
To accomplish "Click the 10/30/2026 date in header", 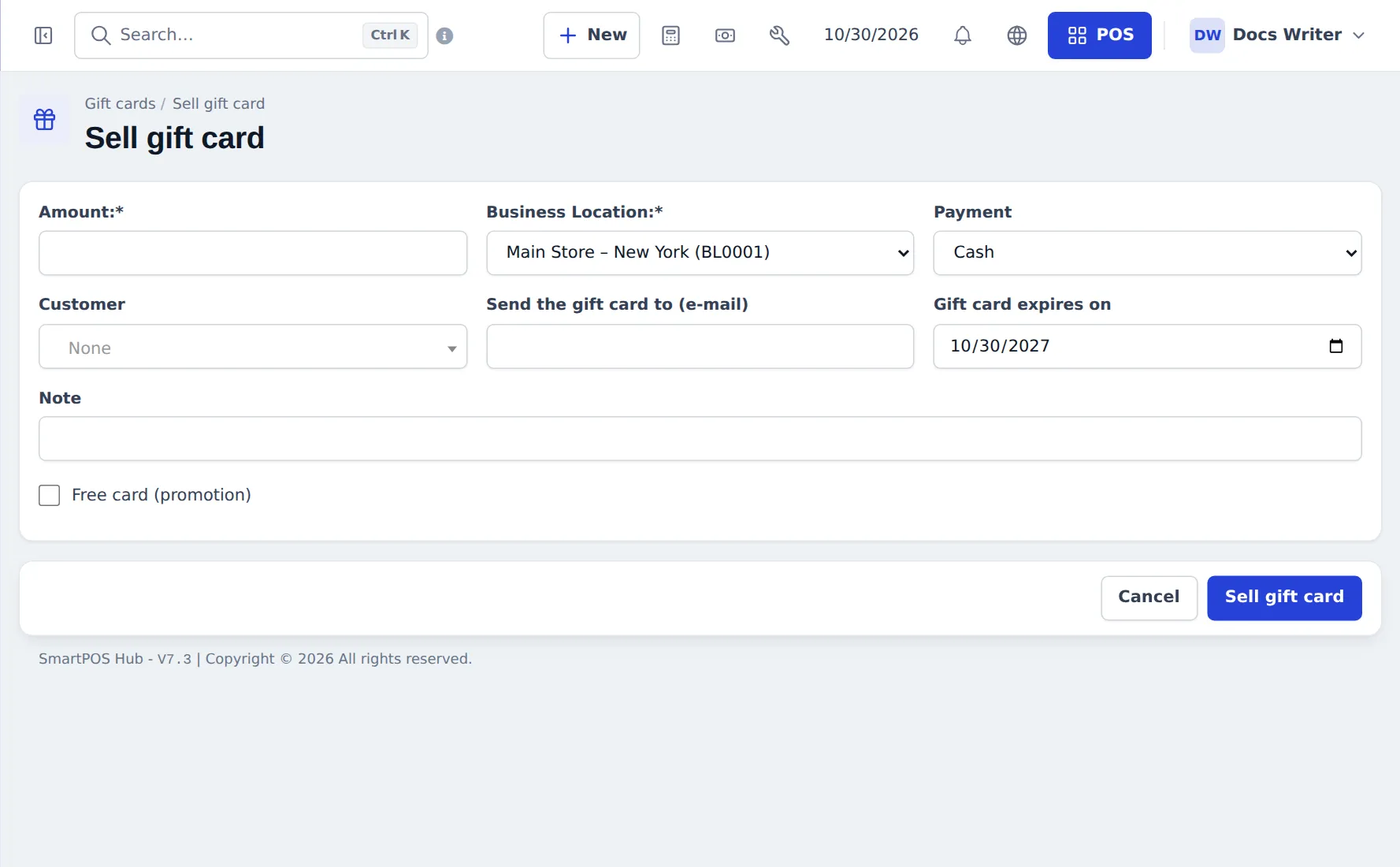I will (871, 35).
